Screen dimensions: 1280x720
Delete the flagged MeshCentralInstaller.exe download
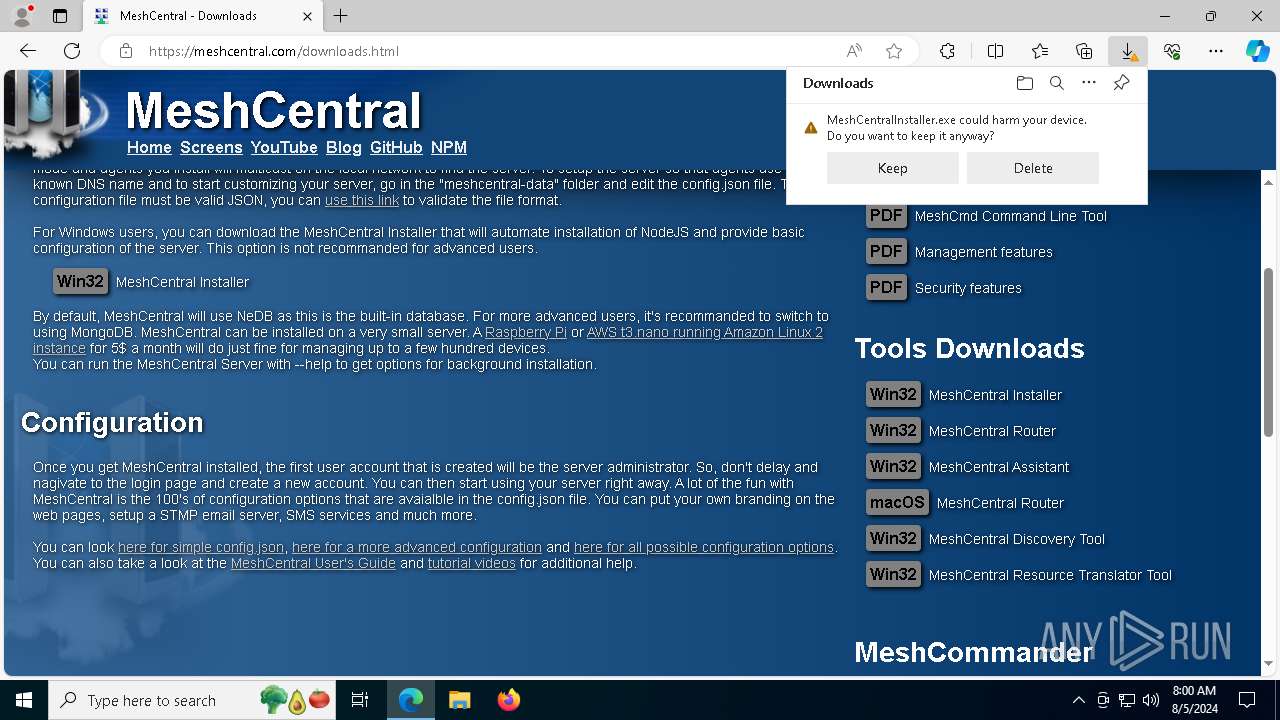pyautogui.click(x=1033, y=168)
